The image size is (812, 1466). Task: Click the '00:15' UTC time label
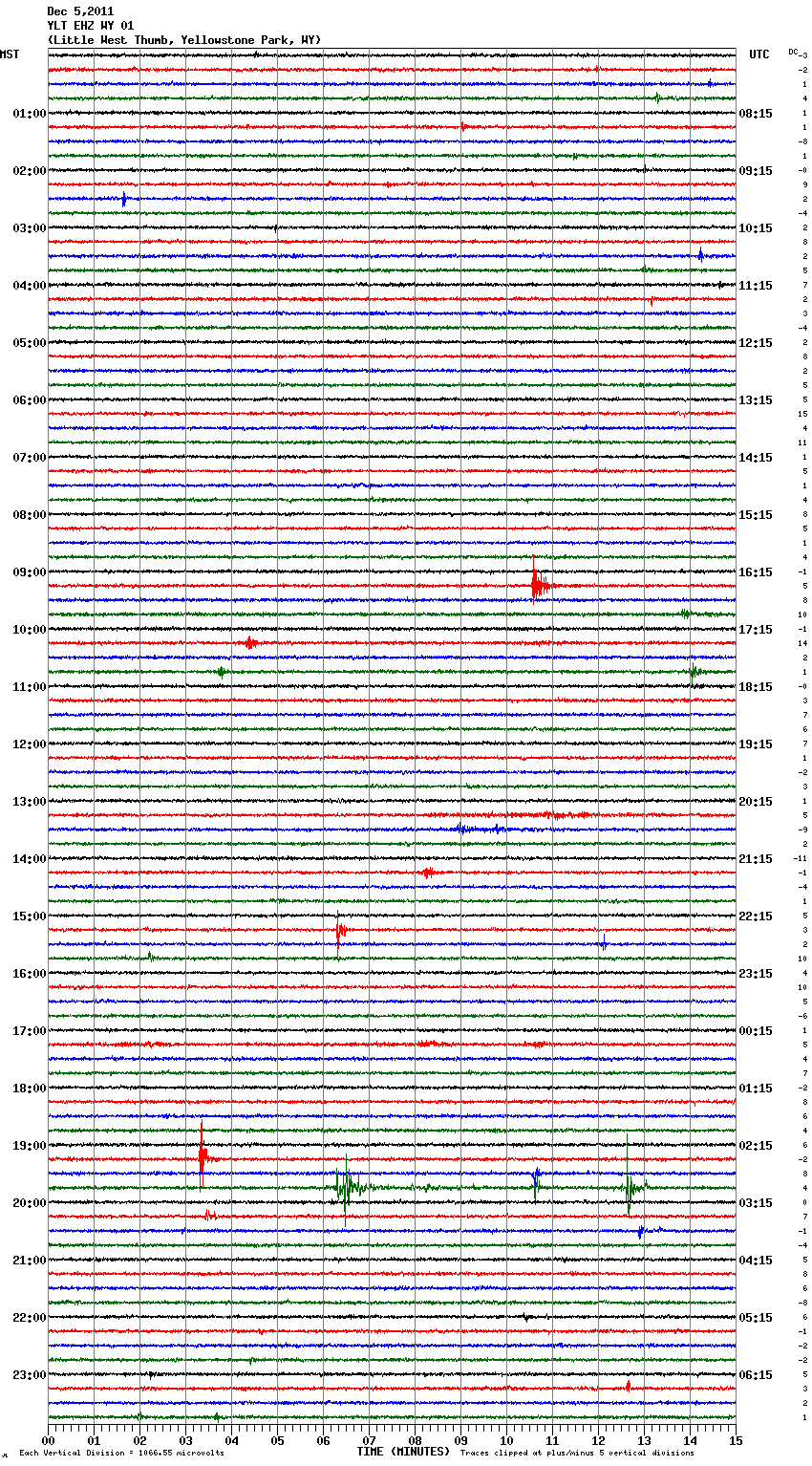(756, 1031)
